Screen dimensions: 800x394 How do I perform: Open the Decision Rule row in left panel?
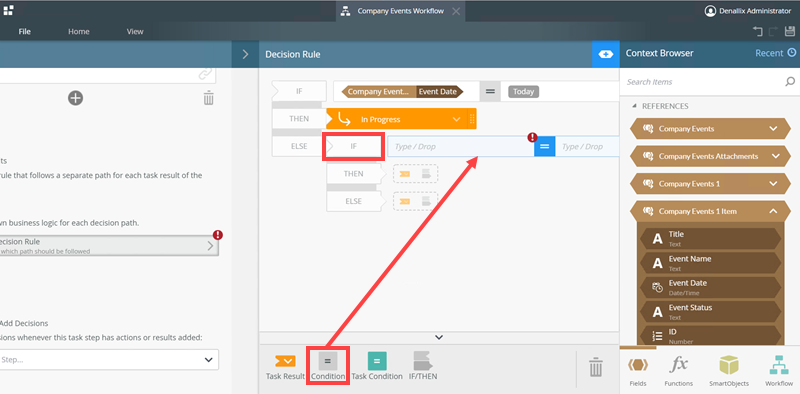(x=109, y=245)
